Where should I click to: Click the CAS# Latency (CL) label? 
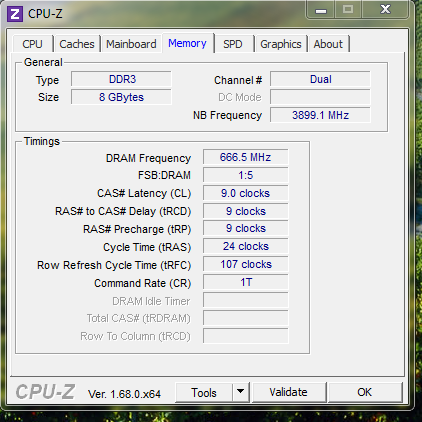tap(144, 193)
